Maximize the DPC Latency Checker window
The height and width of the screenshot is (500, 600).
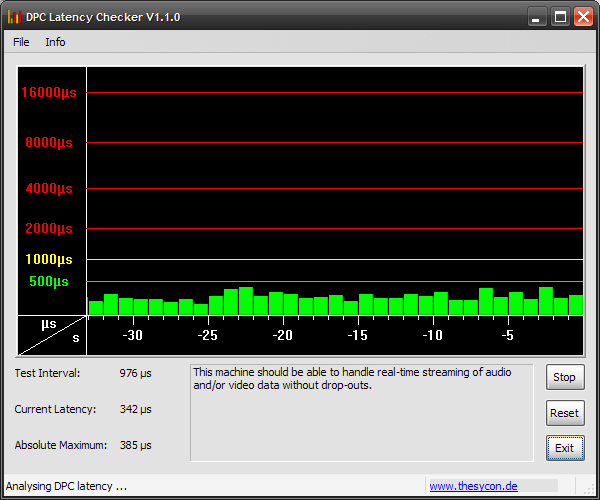560,17
